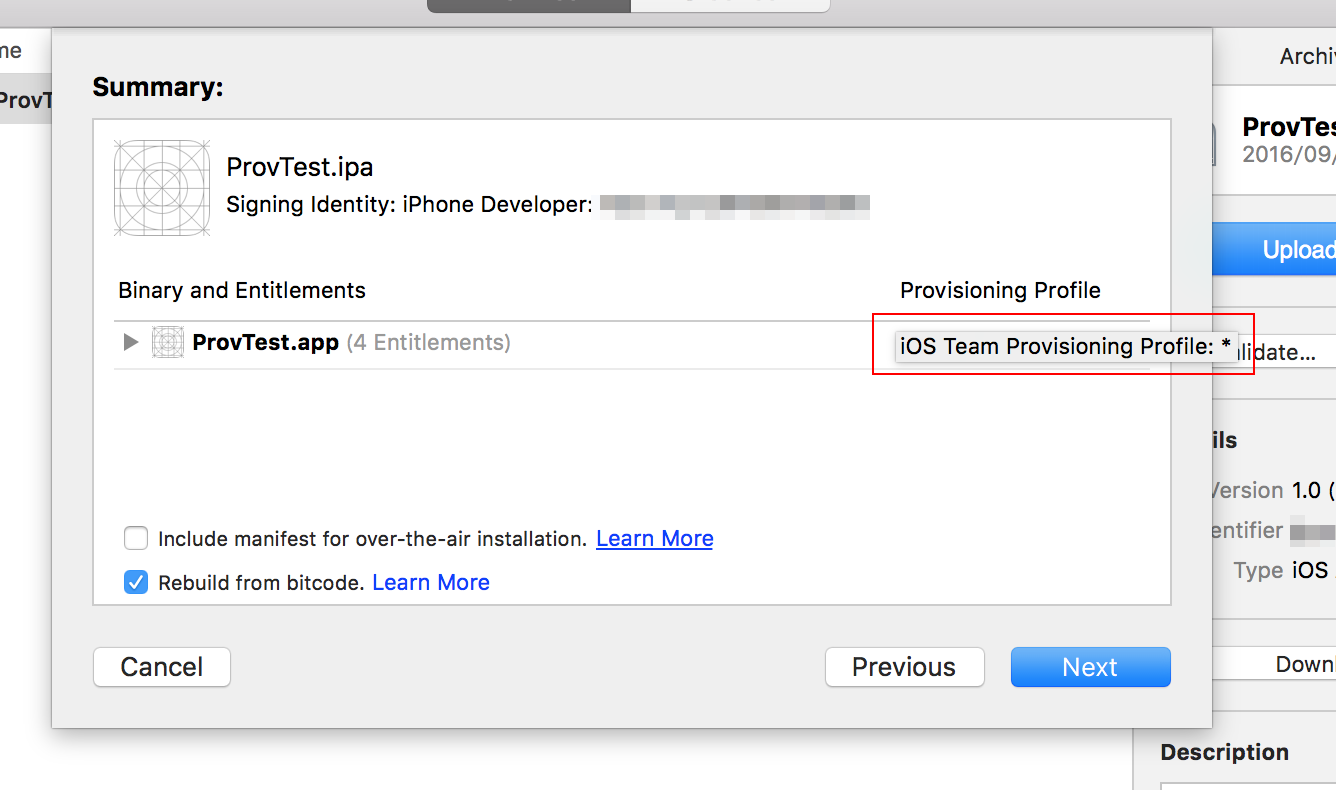This screenshot has width=1336, height=790.
Task: Enable Include manifest for over-the-air installation
Action: 136,539
